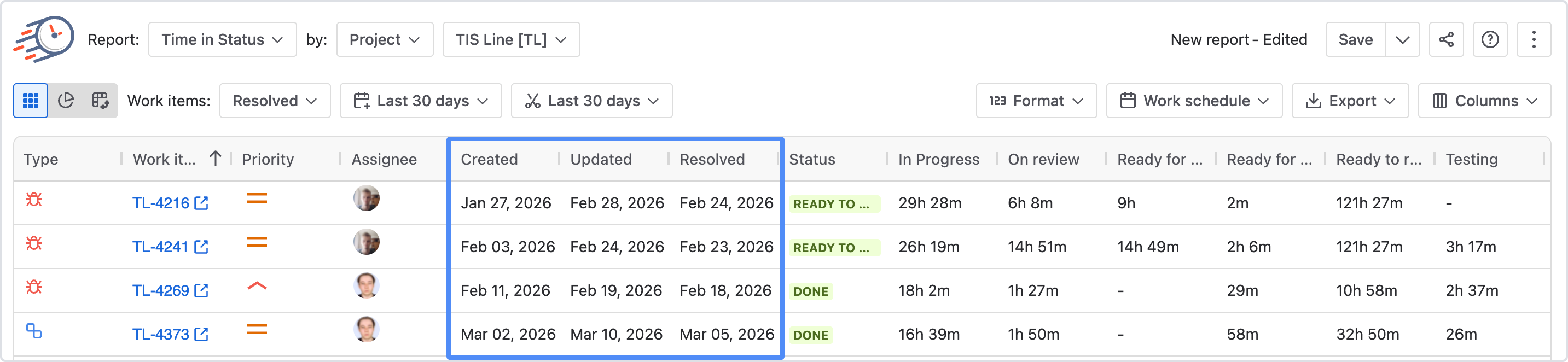This screenshot has height=362, width=1568.
Task: Expand the Time in Status report dropdown
Action: pyautogui.click(x=222, y=39)
